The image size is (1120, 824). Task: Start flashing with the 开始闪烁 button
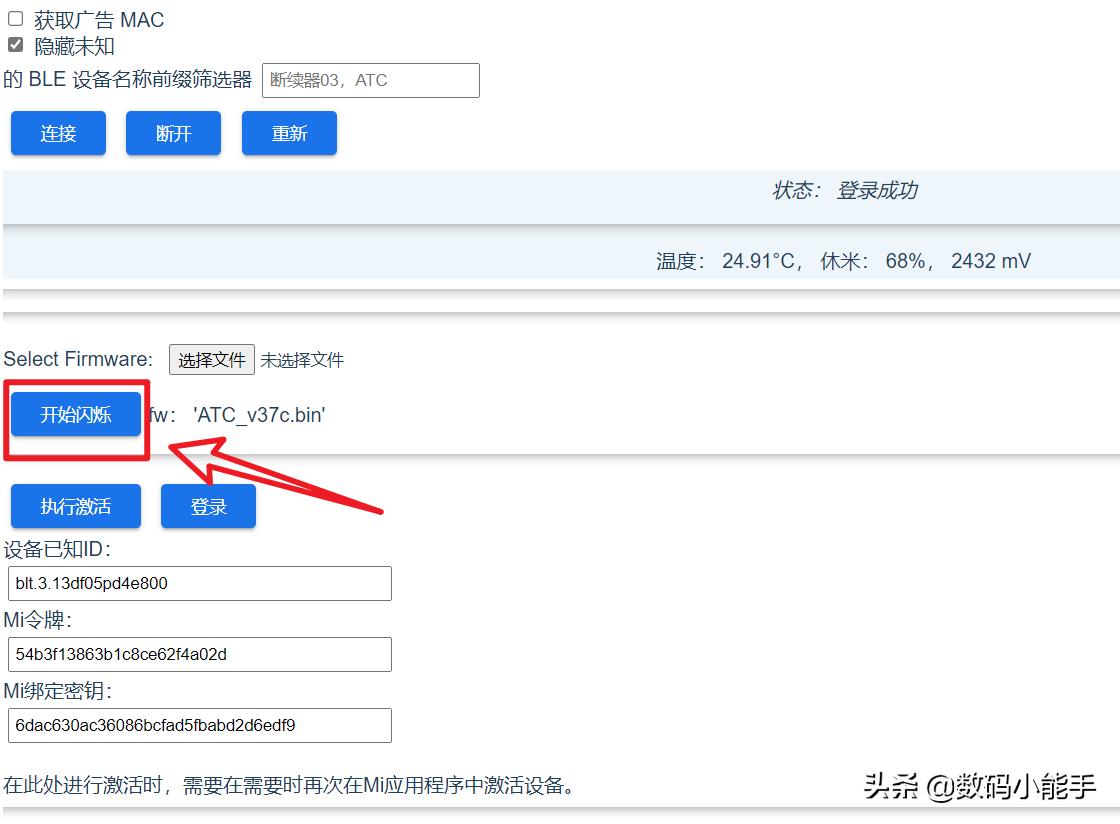click(76, 413)
